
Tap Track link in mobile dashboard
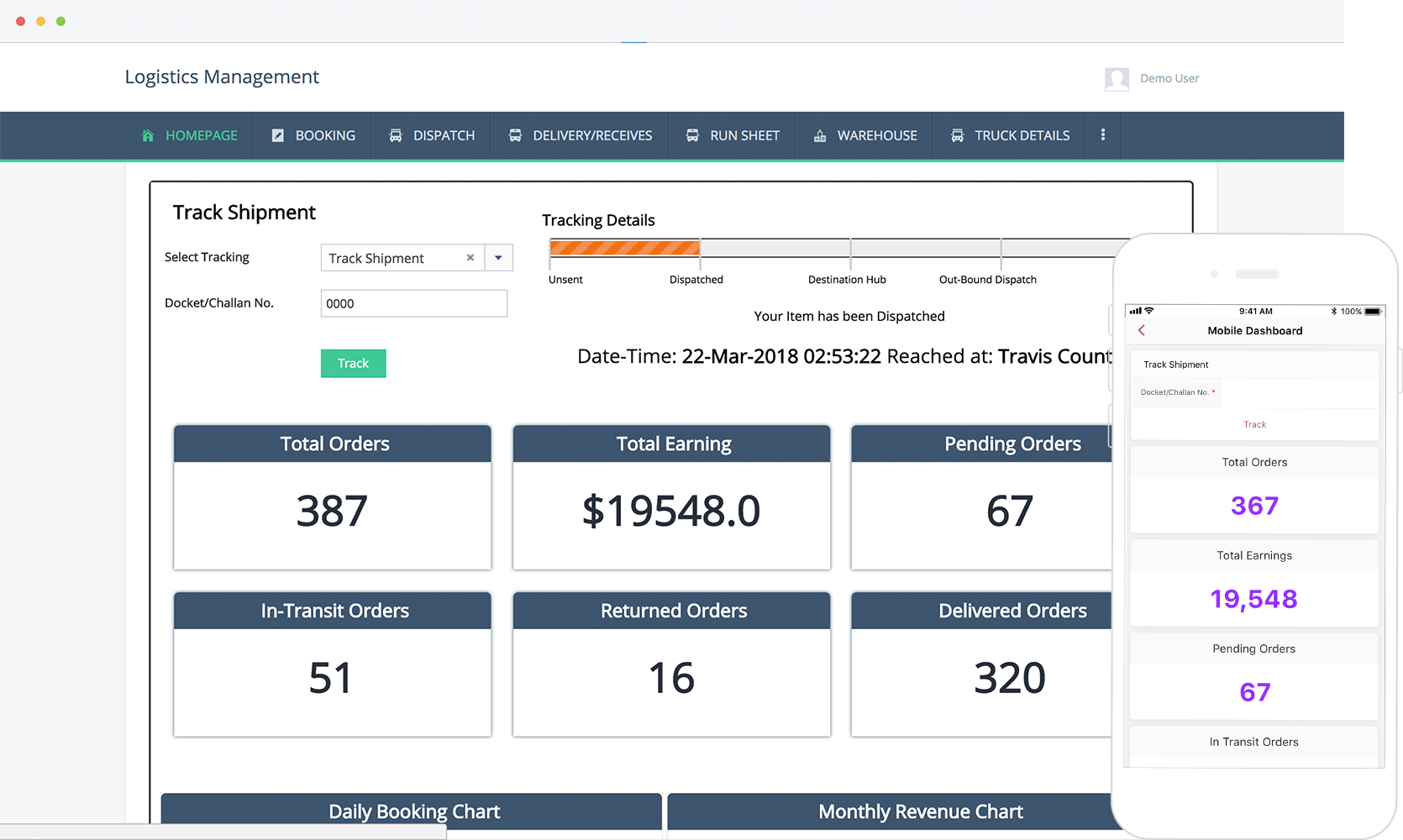(x=1254, y=424)
